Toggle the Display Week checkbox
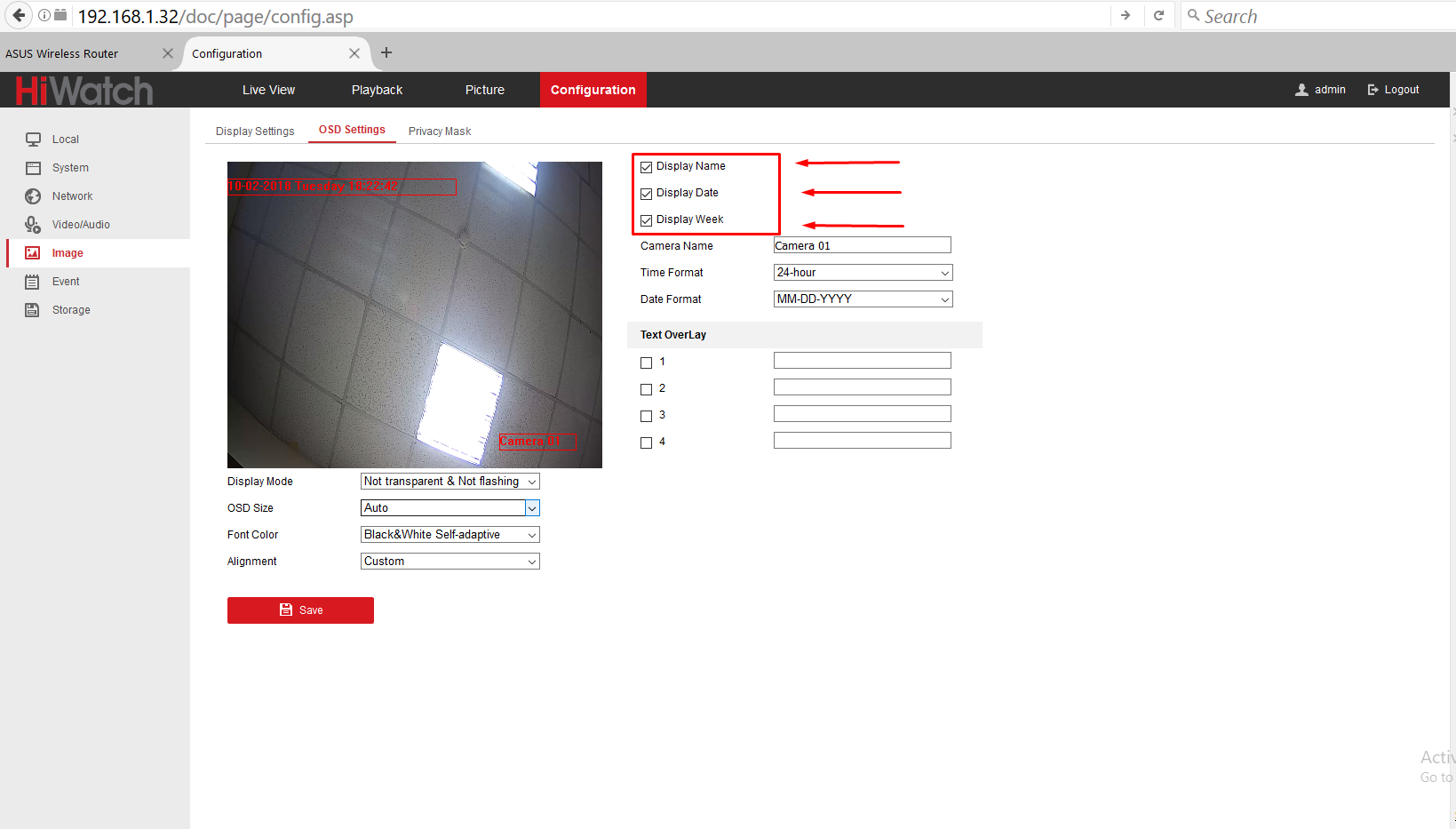1456x829 pixels. [647, 220]
